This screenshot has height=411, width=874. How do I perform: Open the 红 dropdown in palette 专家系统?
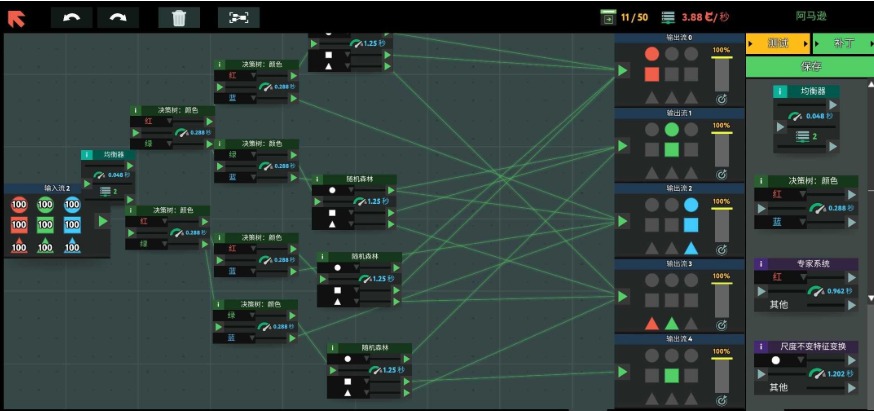786,277
